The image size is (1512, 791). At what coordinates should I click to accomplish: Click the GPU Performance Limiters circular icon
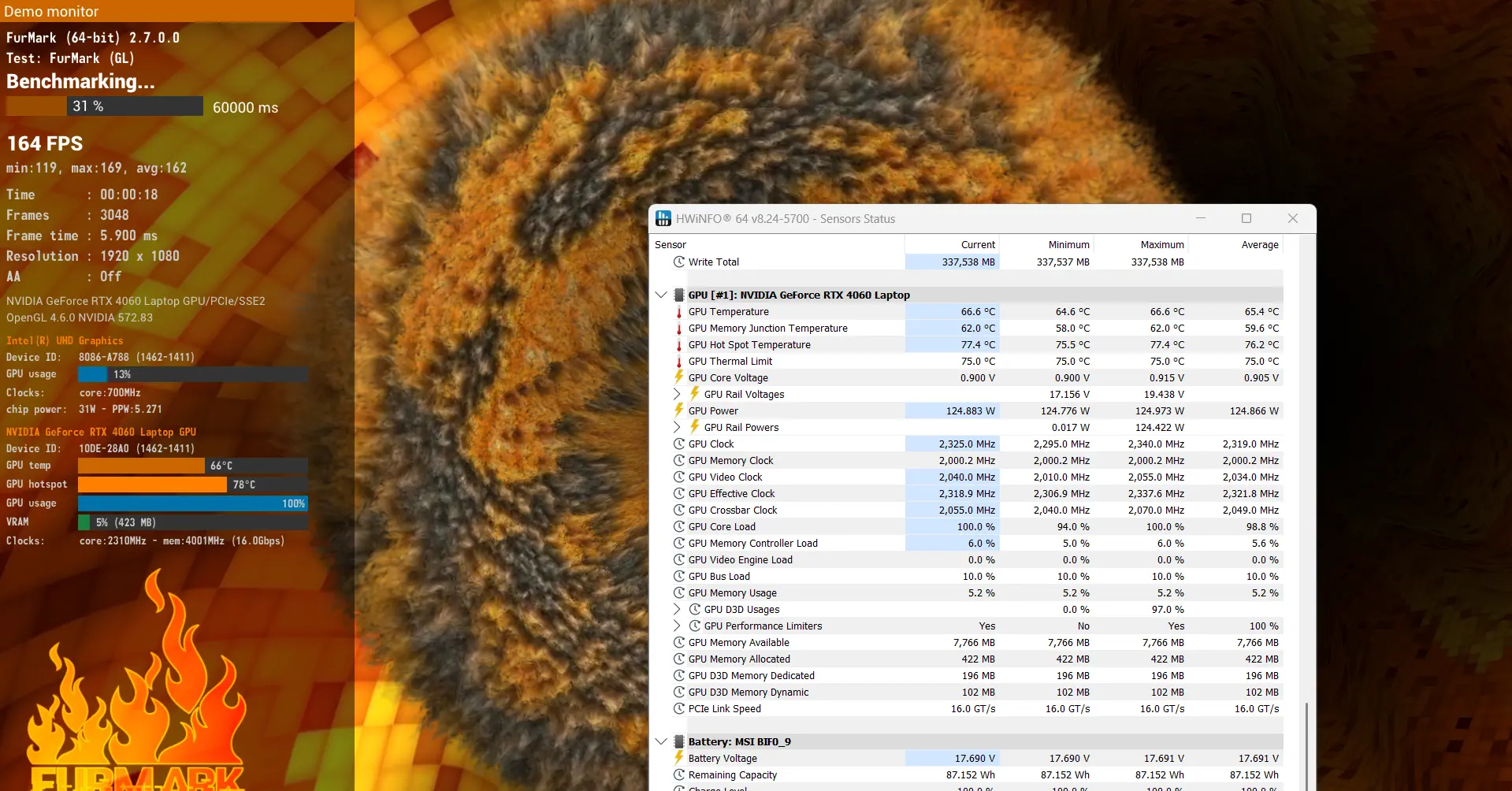click(694, 626)
